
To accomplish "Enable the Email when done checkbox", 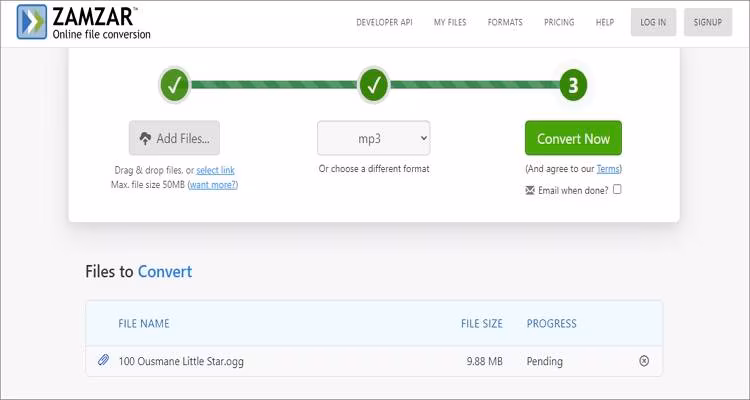I will click(x=617, y=189).
